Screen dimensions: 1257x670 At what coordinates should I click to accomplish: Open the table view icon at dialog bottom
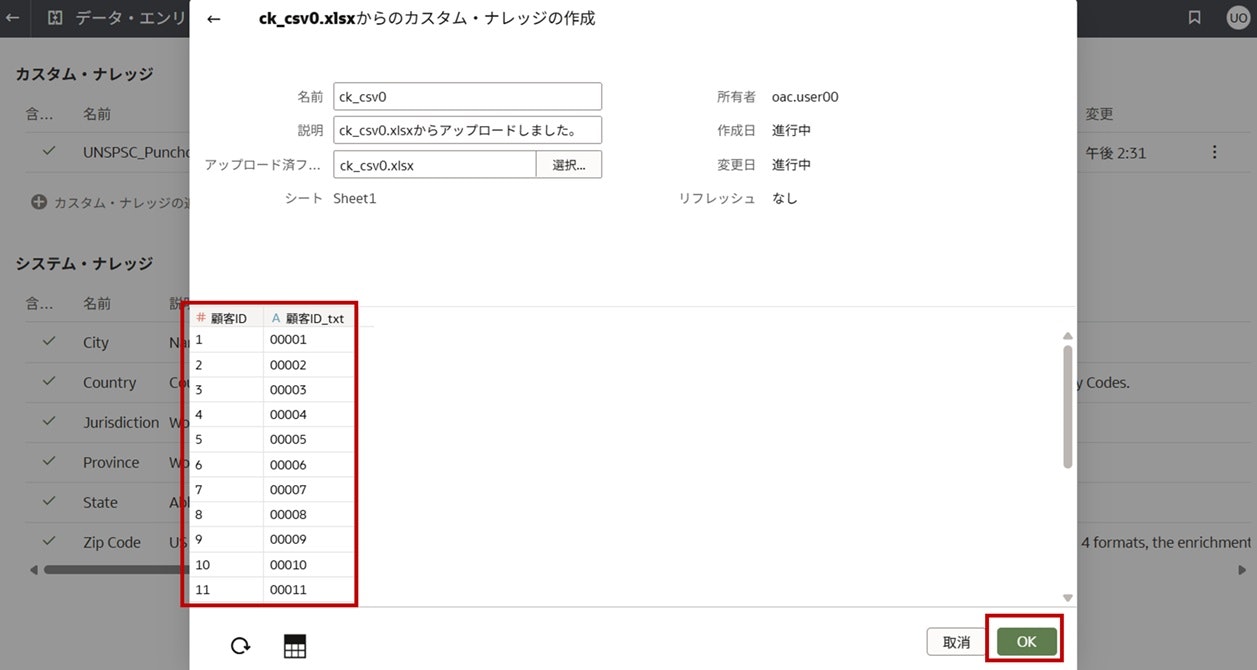pos(295,646)
